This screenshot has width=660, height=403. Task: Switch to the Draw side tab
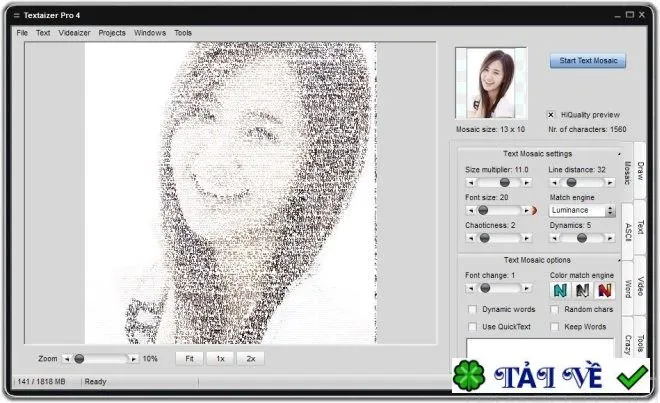coord(640,171)
